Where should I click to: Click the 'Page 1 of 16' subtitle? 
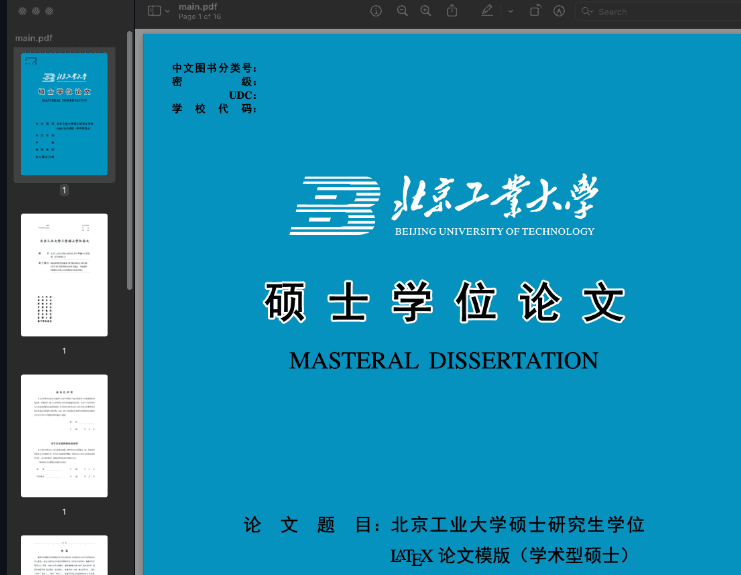(x=199, y=17)
